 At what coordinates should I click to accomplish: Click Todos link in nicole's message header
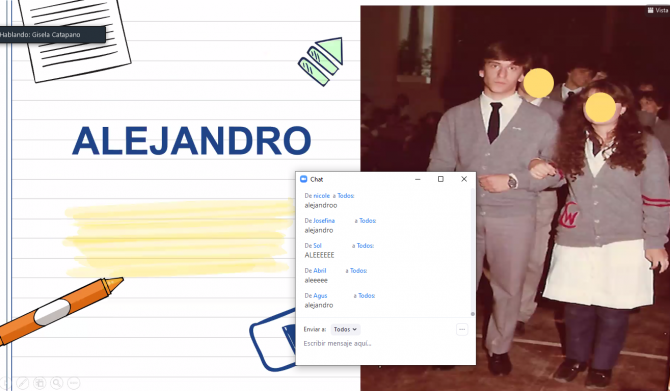click(x=346, y=196)
